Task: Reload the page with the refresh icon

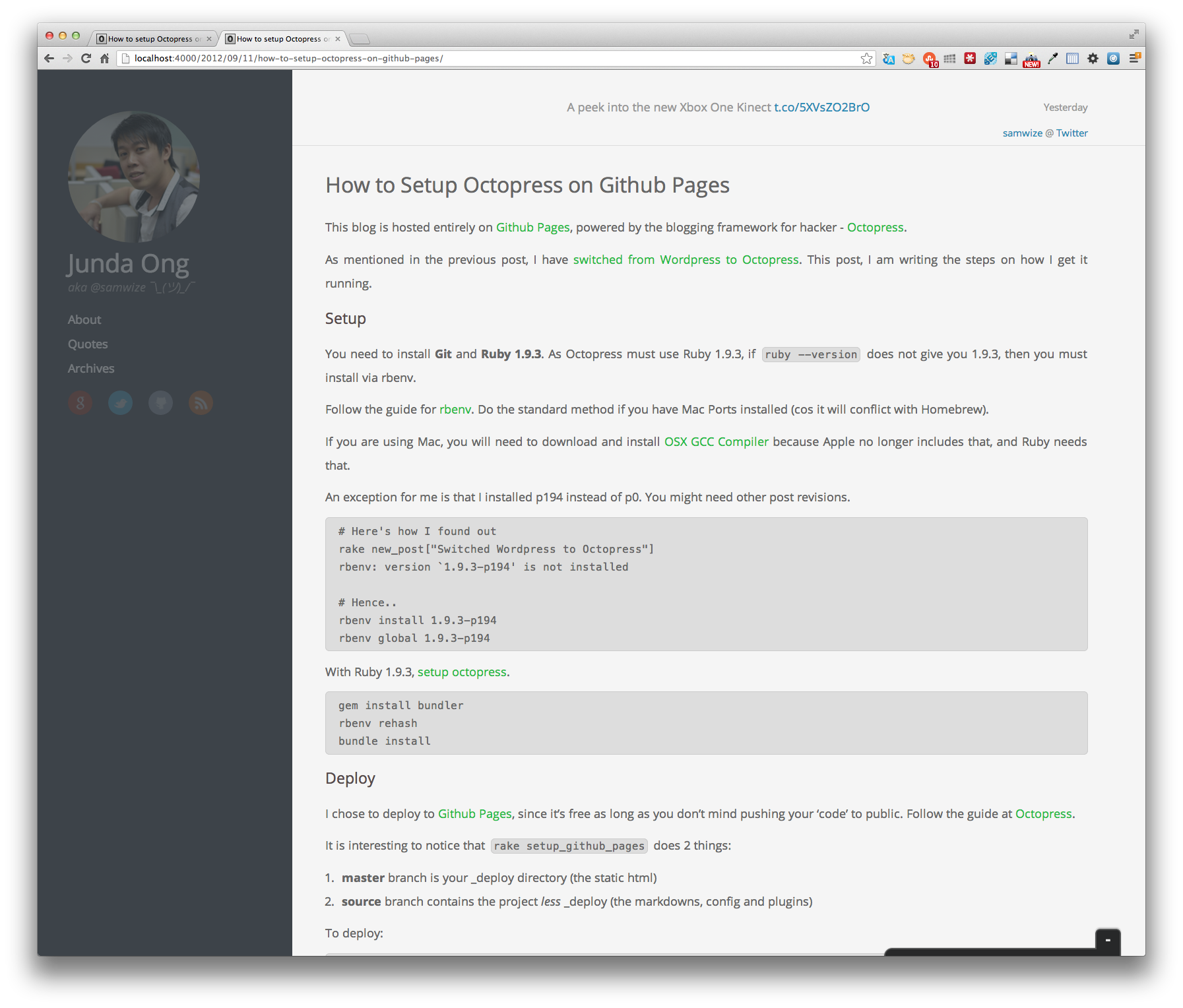Action: (x=86, y=59)
